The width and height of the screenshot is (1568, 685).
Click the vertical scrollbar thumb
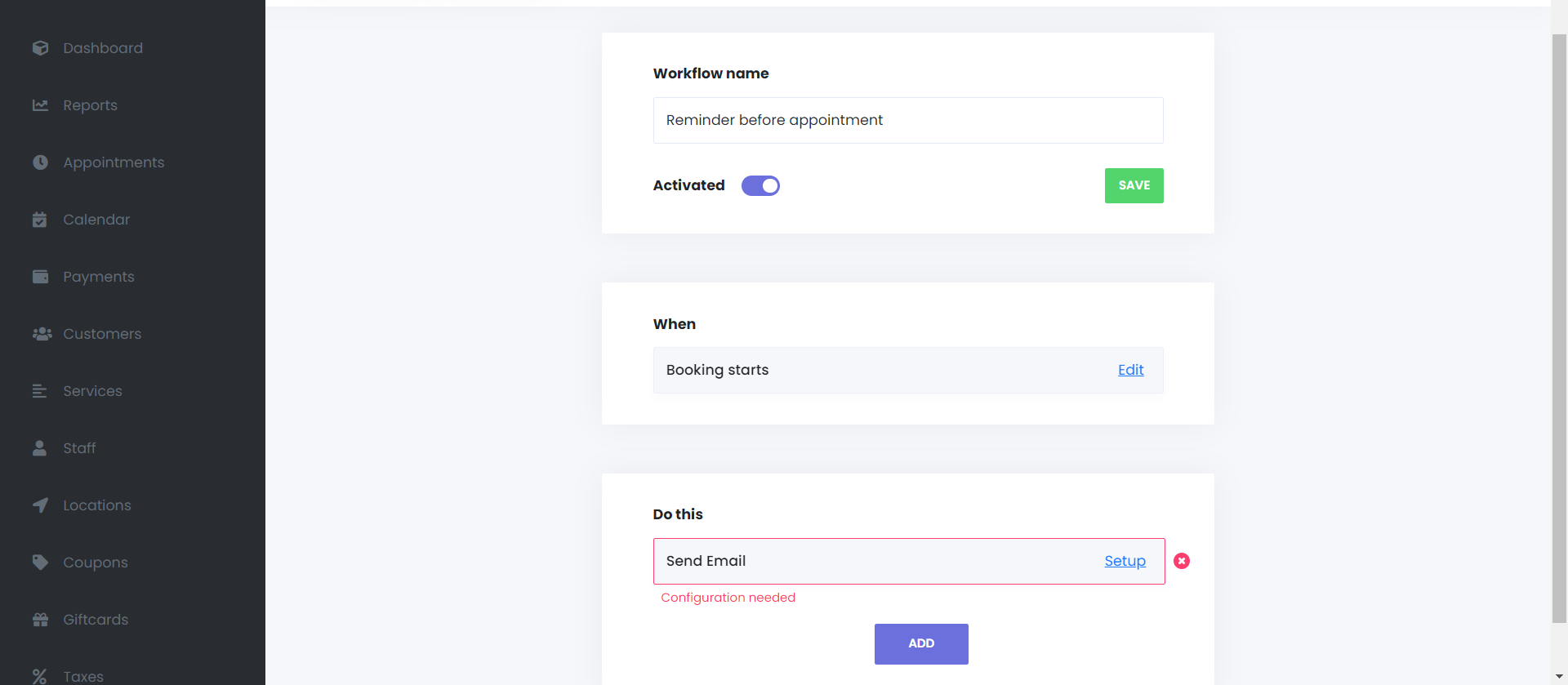click(x=1559, y=328)
